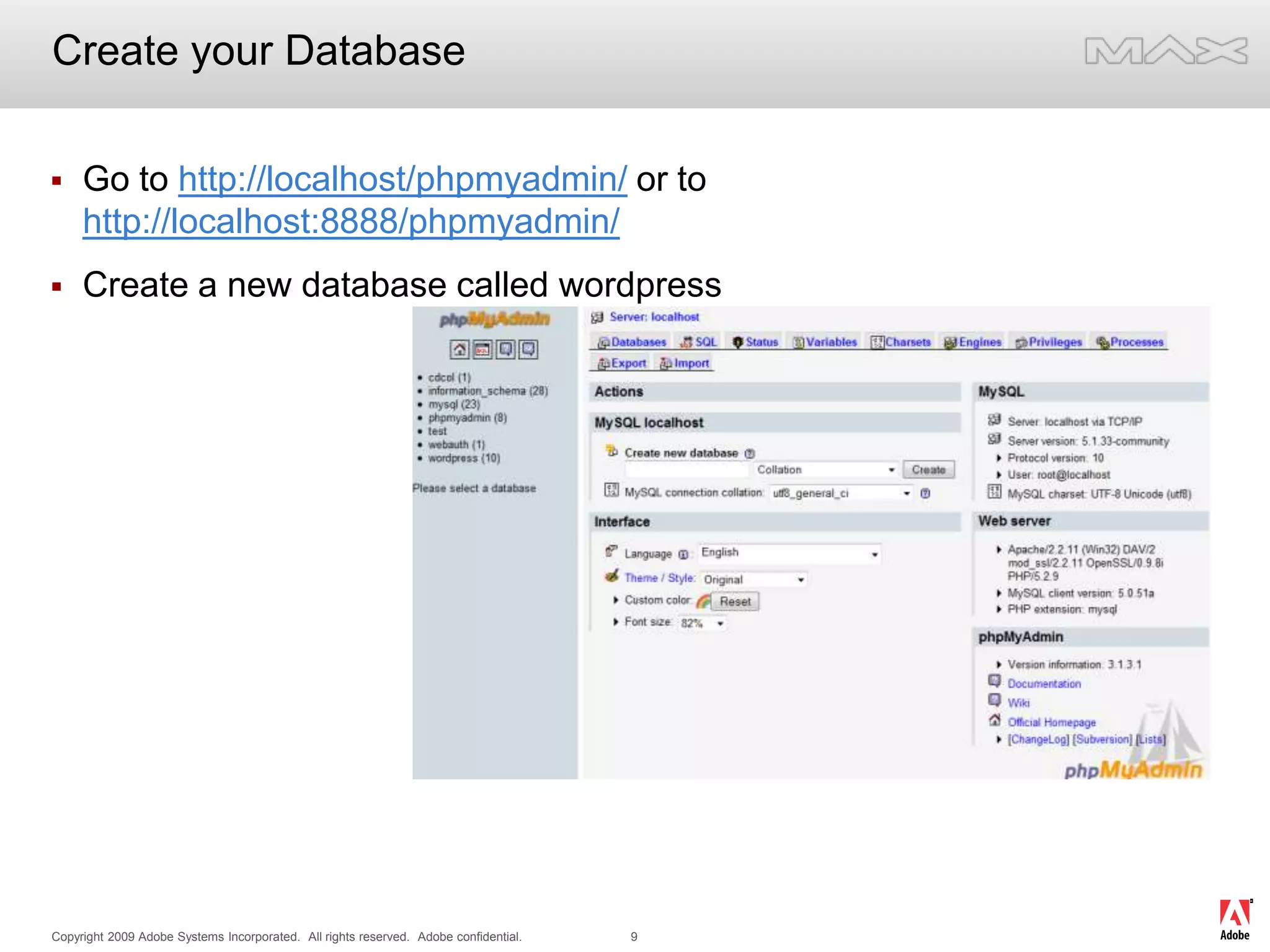Open the Engines tab
The width and height of the screenshot is (1270, 952).
coord(972,342)
